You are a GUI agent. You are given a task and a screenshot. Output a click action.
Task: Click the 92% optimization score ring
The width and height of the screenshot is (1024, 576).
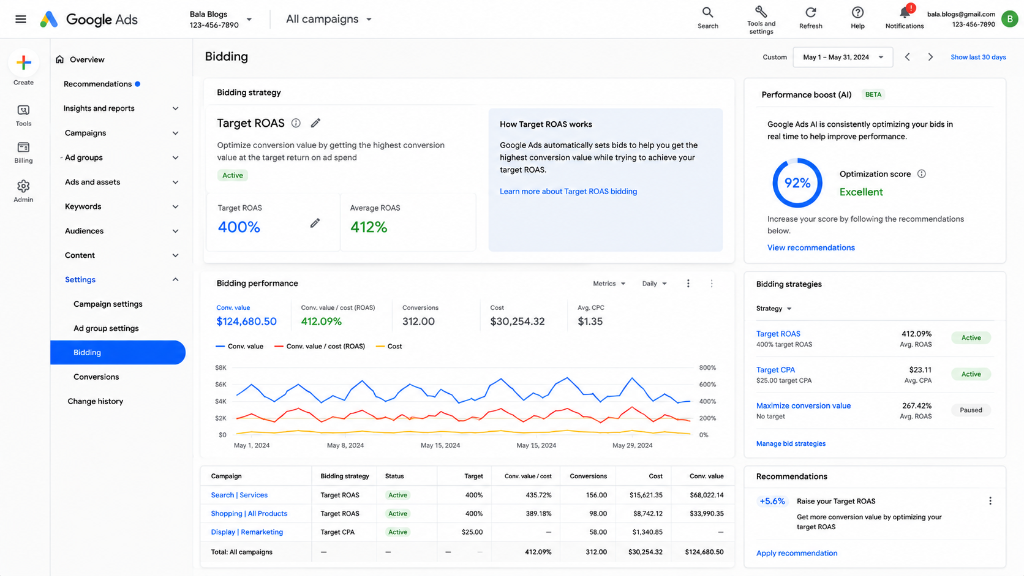pyautogui.click(x=797, y=183)
